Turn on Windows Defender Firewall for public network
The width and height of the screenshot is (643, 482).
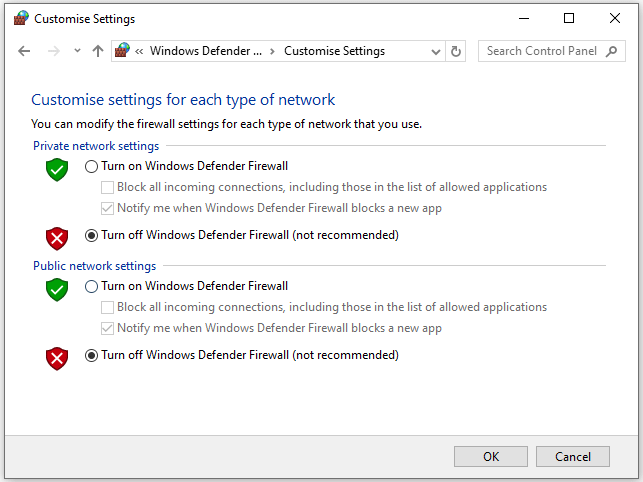(x=92, y=286)
